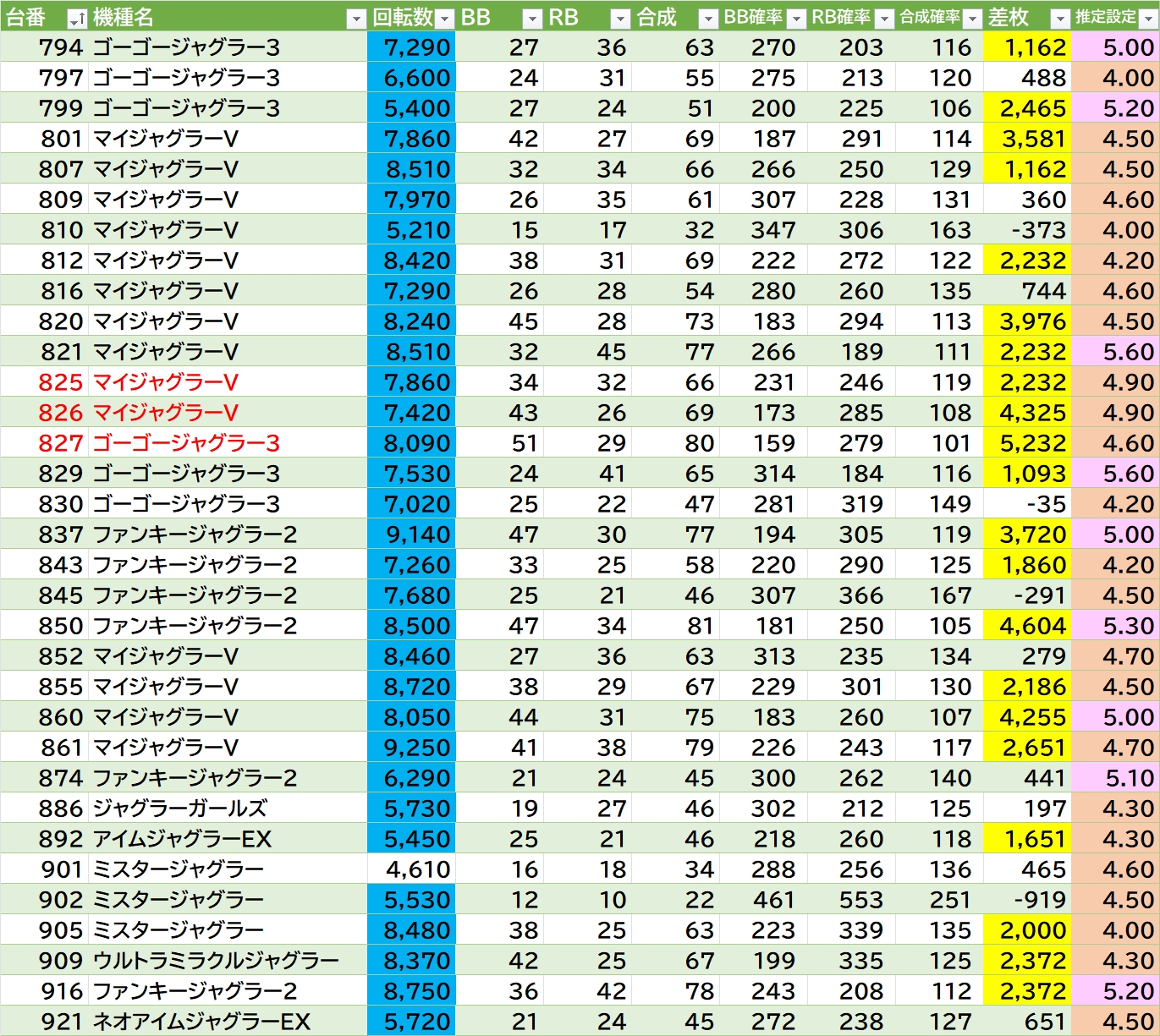Open the 機種名 column filter dropdown
The width and height of the screenshot is (1160, 1036).
(356, 19)
